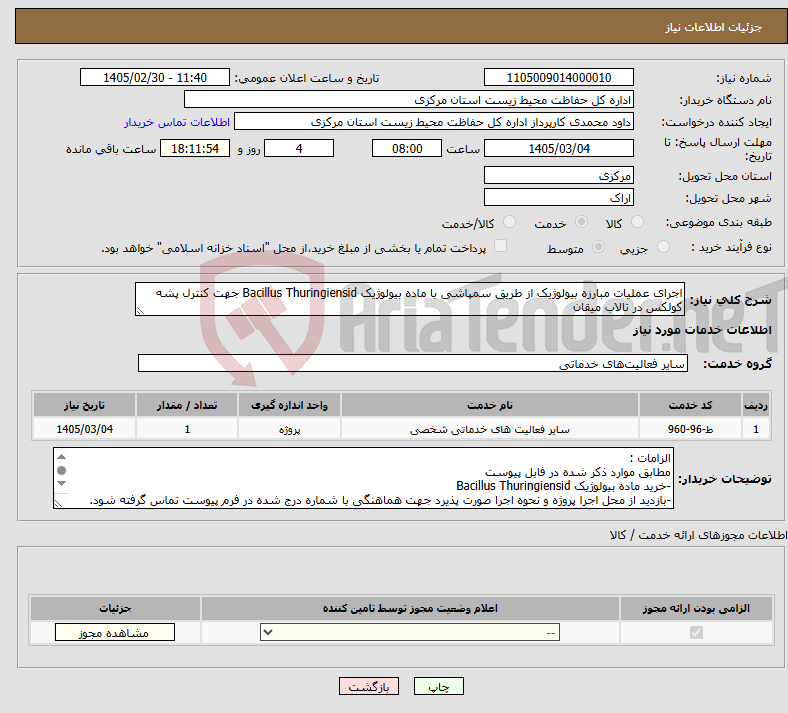Click the کد خدمت column header
Viewport: 788px width, 713px height.
tap(691, 405)
